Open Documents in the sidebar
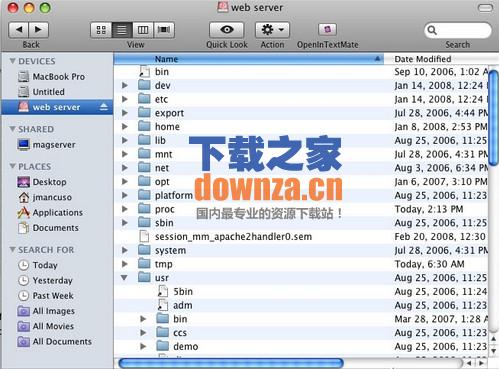Viewport: 499px width, 369px height. 57,228
